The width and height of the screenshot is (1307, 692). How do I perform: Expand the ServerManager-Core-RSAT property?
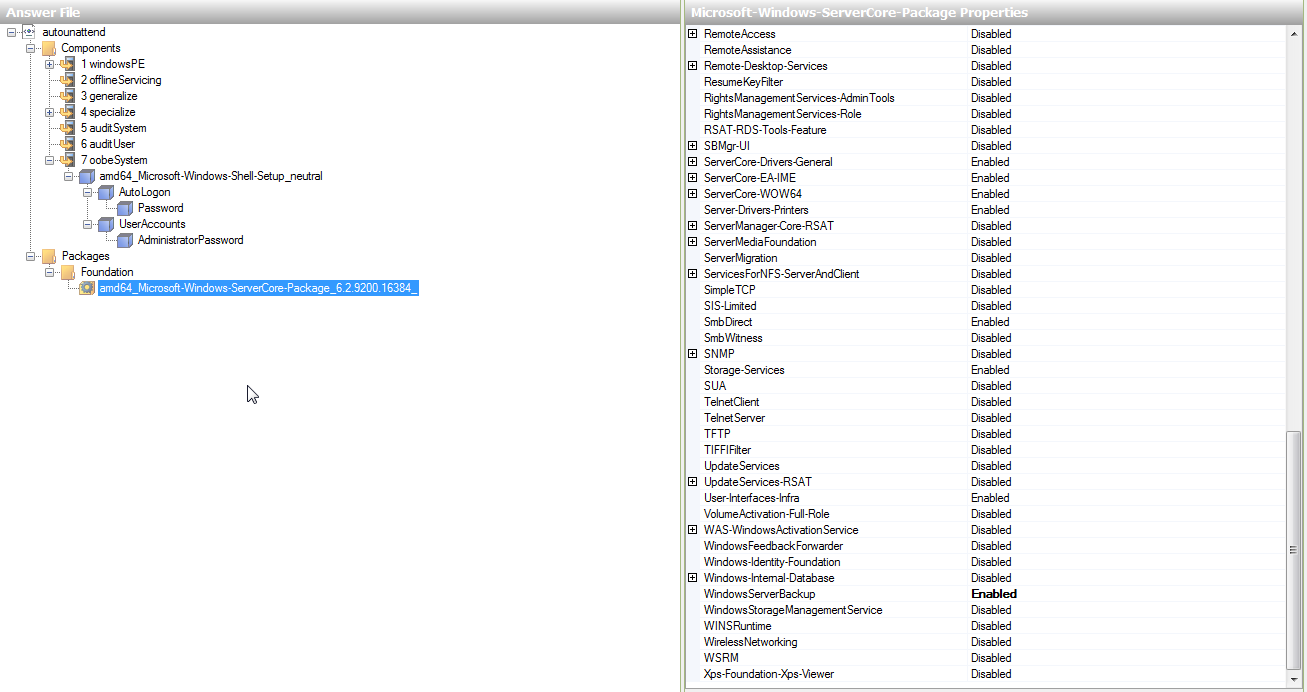coord(692,226)
